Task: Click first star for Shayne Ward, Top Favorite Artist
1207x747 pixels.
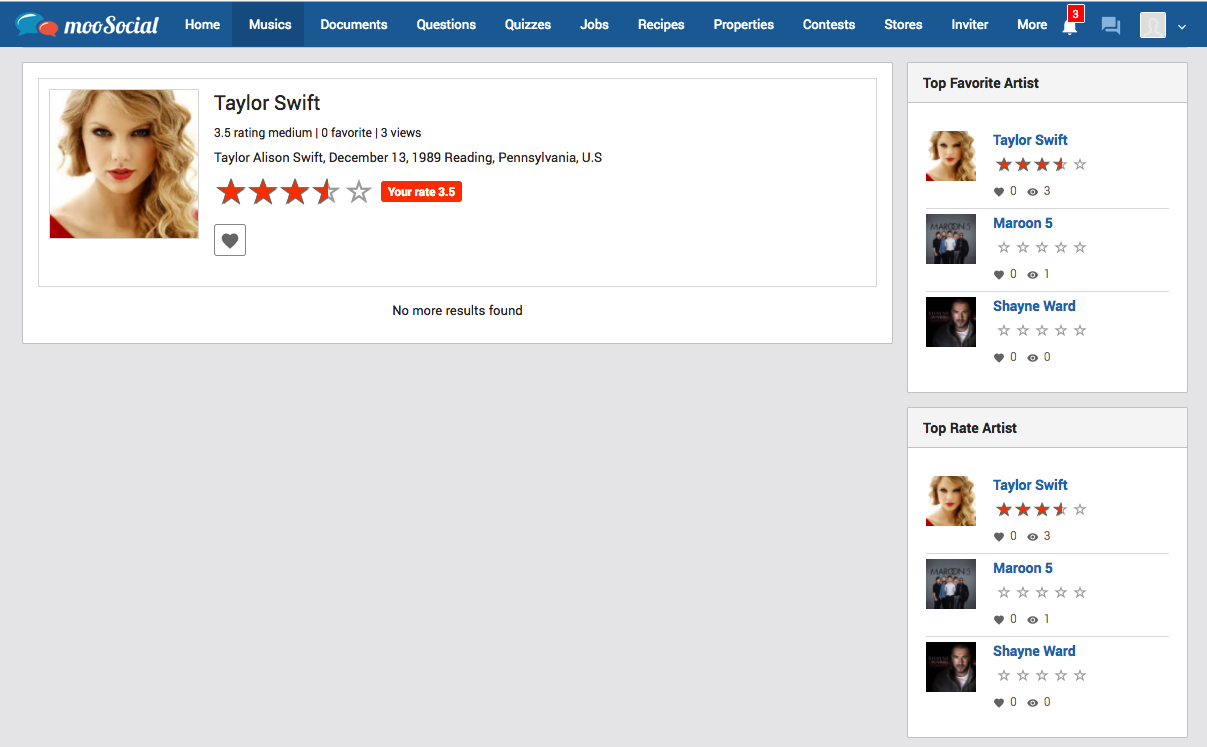Action: coord(1004,330)
